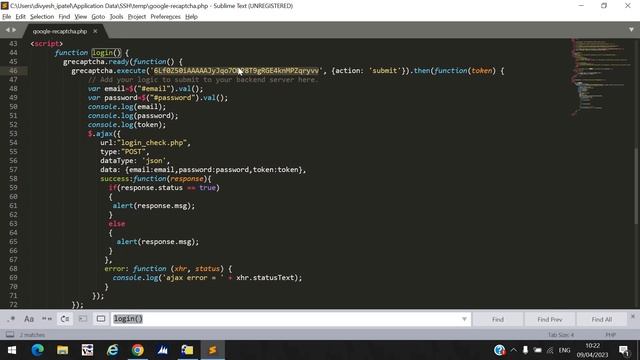The height and width of the screenshot is (360, 640).
Task: Click the USB device tray icon
Action: (525, 350)
